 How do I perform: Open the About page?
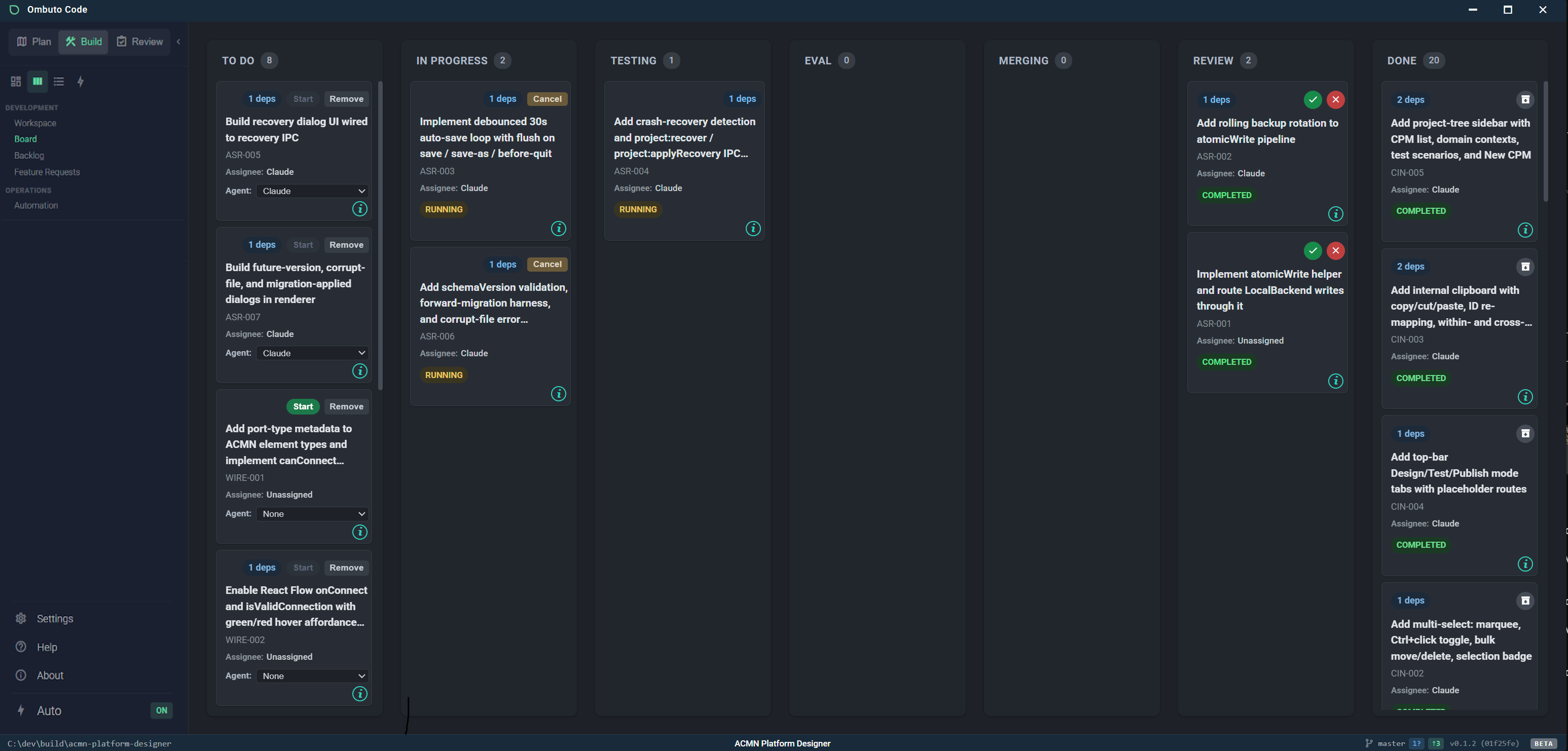click(x=39, y=675)
